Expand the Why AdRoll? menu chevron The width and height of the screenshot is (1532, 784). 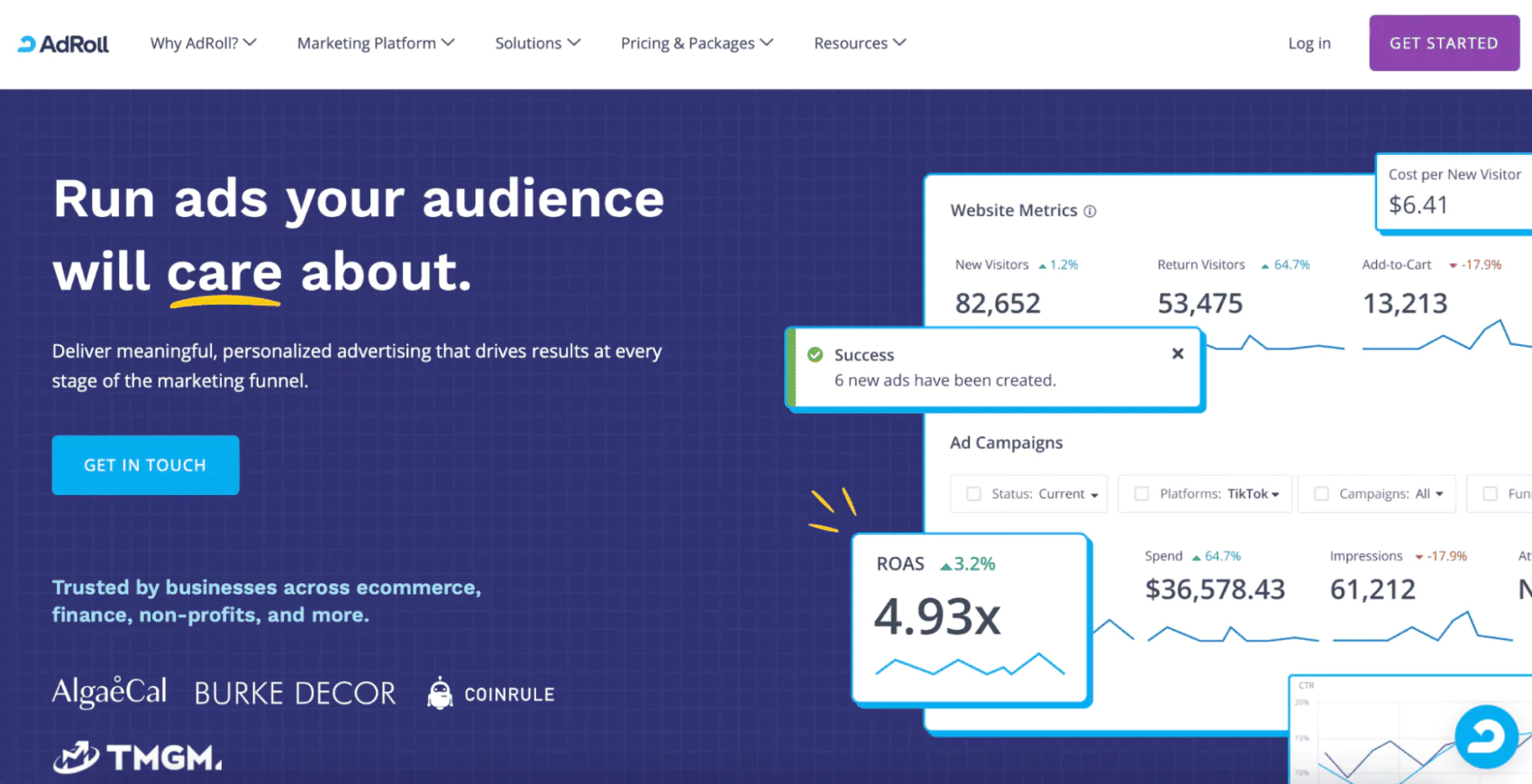tap(250, 42)
